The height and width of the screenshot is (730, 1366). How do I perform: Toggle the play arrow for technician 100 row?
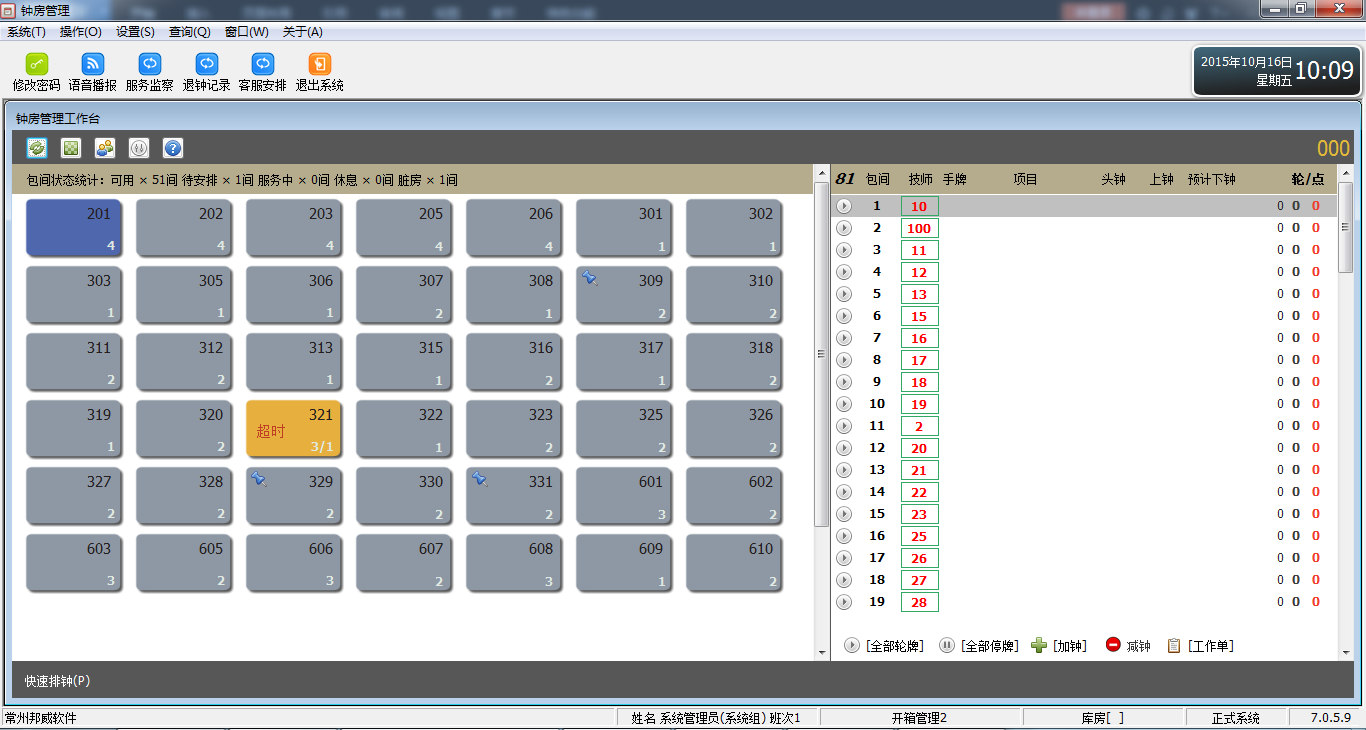[x=844, y=228]
